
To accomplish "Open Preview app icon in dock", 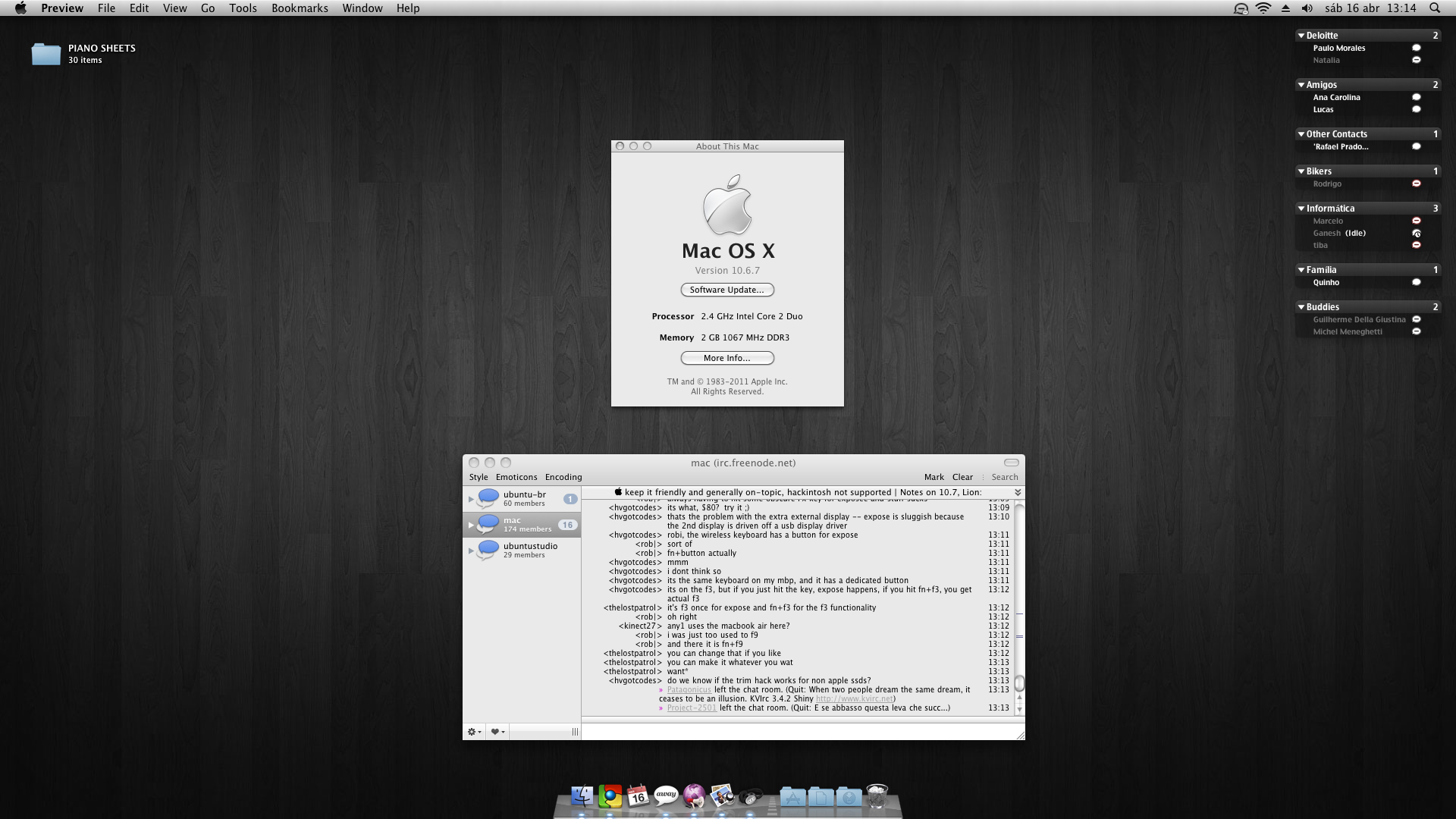I will [722, 795].
